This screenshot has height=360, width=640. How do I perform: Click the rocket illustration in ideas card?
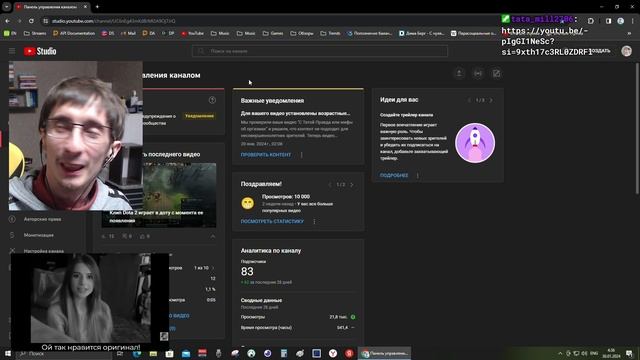475,143
